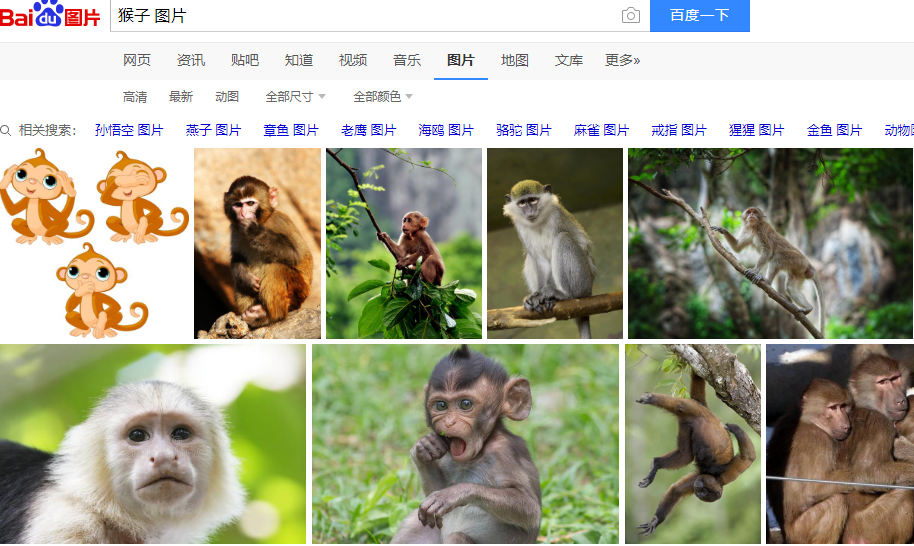Expand the 全部尺寸 dropdown
The width and height of the screenshot is (914, 546).
coord(295,97)
